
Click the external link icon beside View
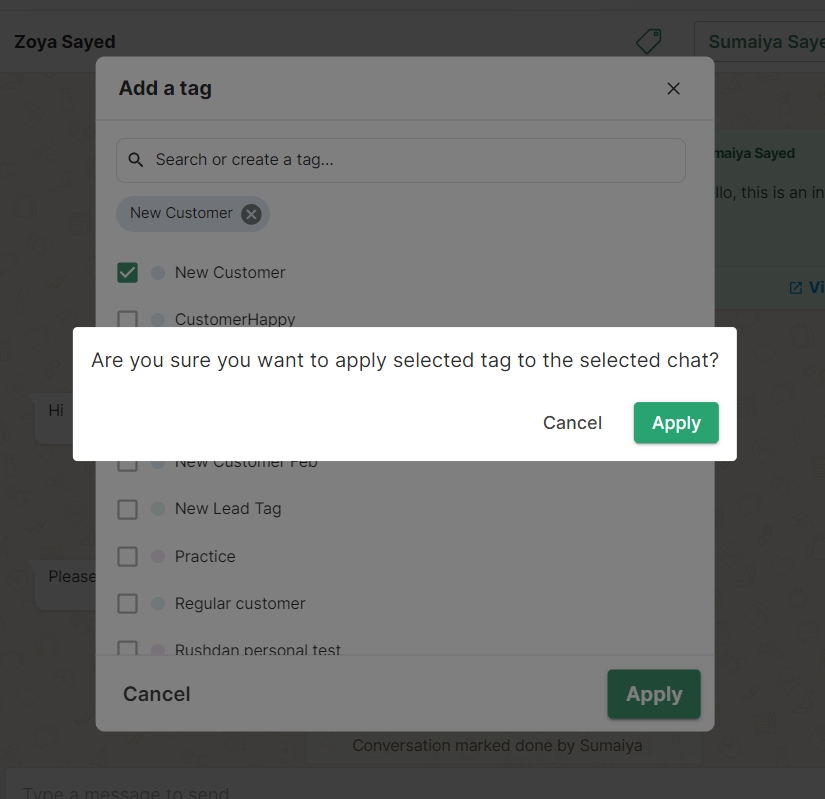pyautogui.click(x=796, y=288)
